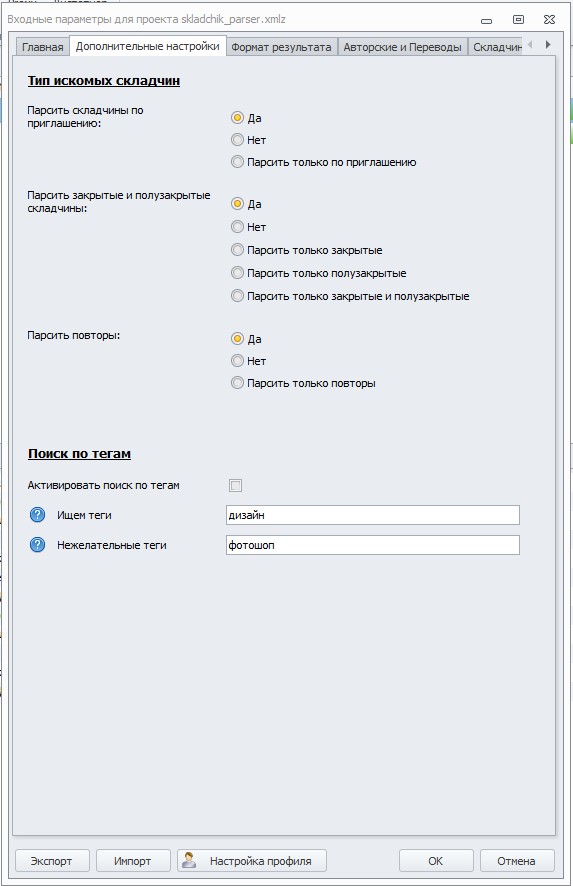Click label Нежелательные теги
This screenshot has width=573, height=886.
(112, 545)
